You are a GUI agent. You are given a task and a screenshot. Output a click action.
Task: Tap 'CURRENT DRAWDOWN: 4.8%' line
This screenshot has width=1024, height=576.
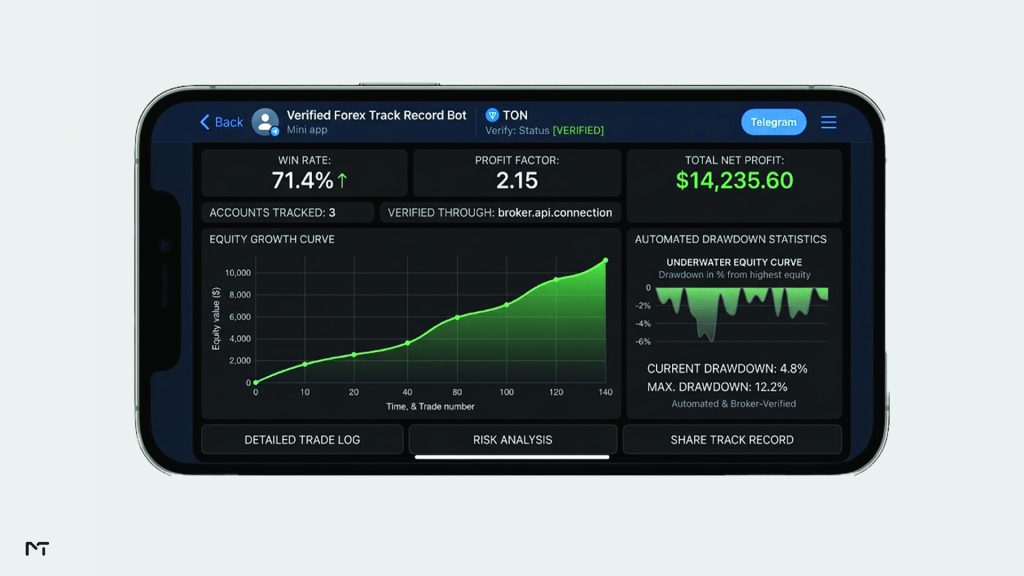click(727, 368)
